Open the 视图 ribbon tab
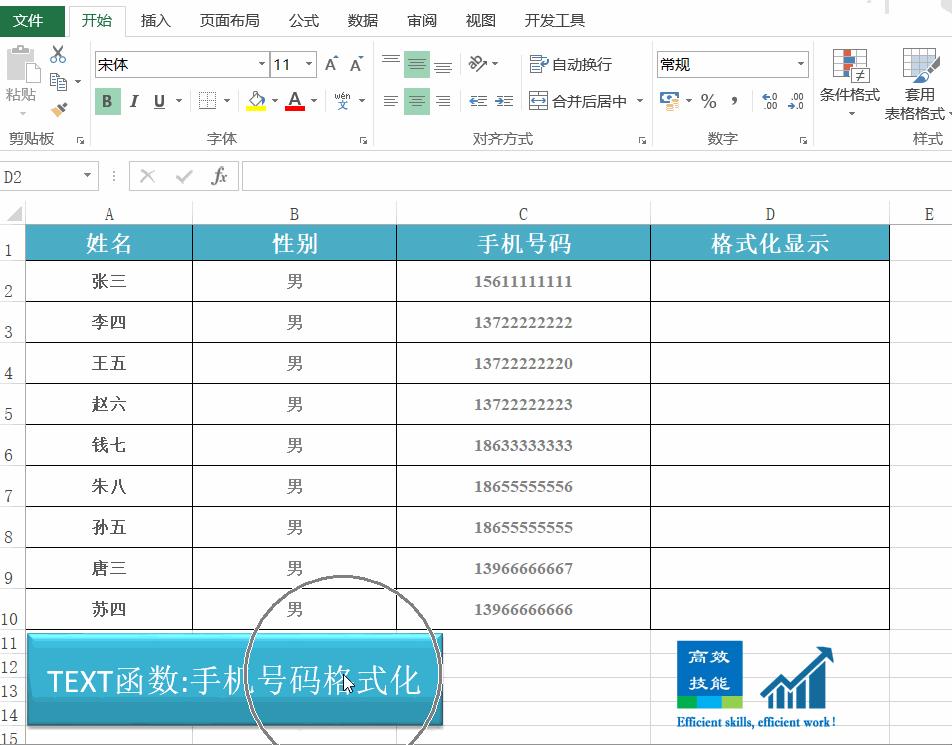Image resolution: width=952 pixels, height=745 pixels. [x=480, y=19]
